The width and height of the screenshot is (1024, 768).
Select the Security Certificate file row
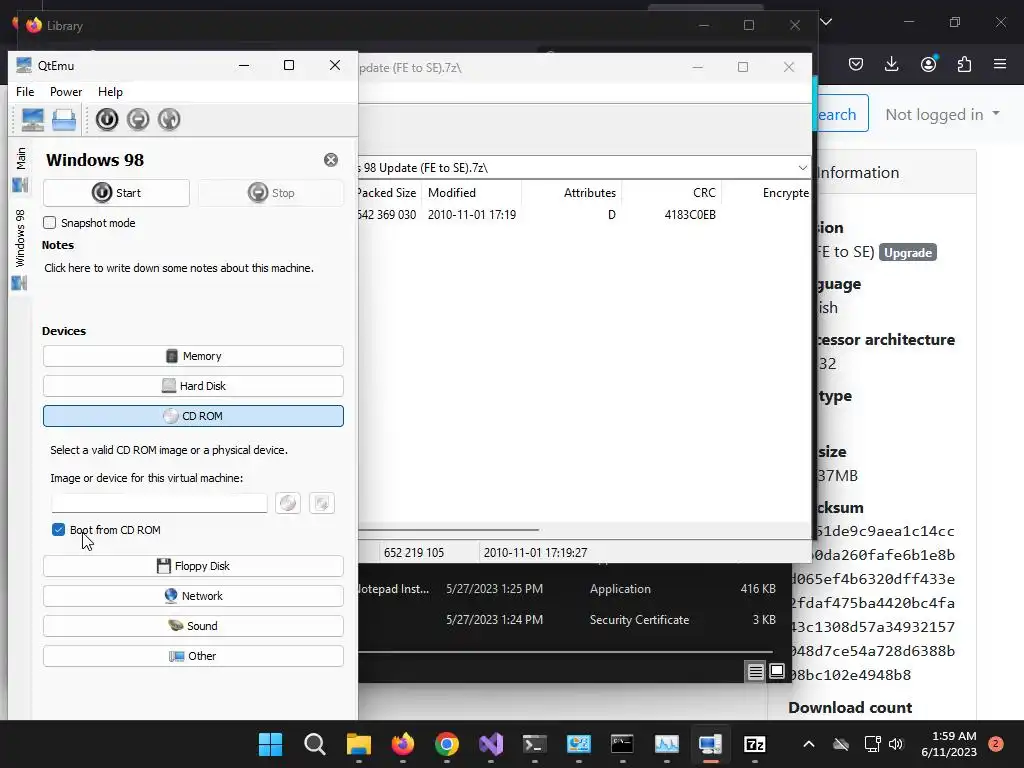click(567, 620)
